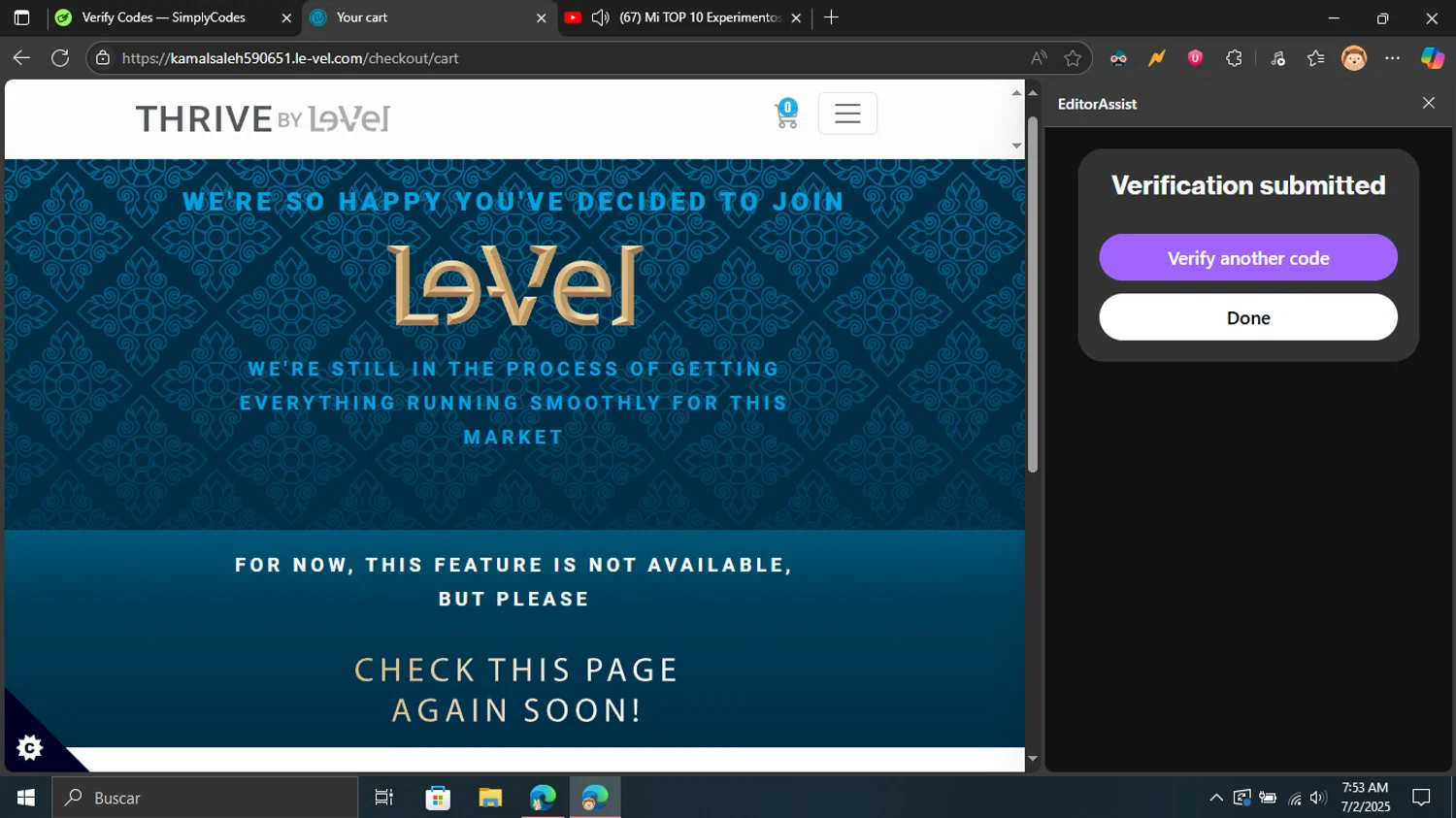Open the second Edge profile taskbar icon
Image resolution: width=1456 pixels, height=818 pixels.
coord(595,798)
